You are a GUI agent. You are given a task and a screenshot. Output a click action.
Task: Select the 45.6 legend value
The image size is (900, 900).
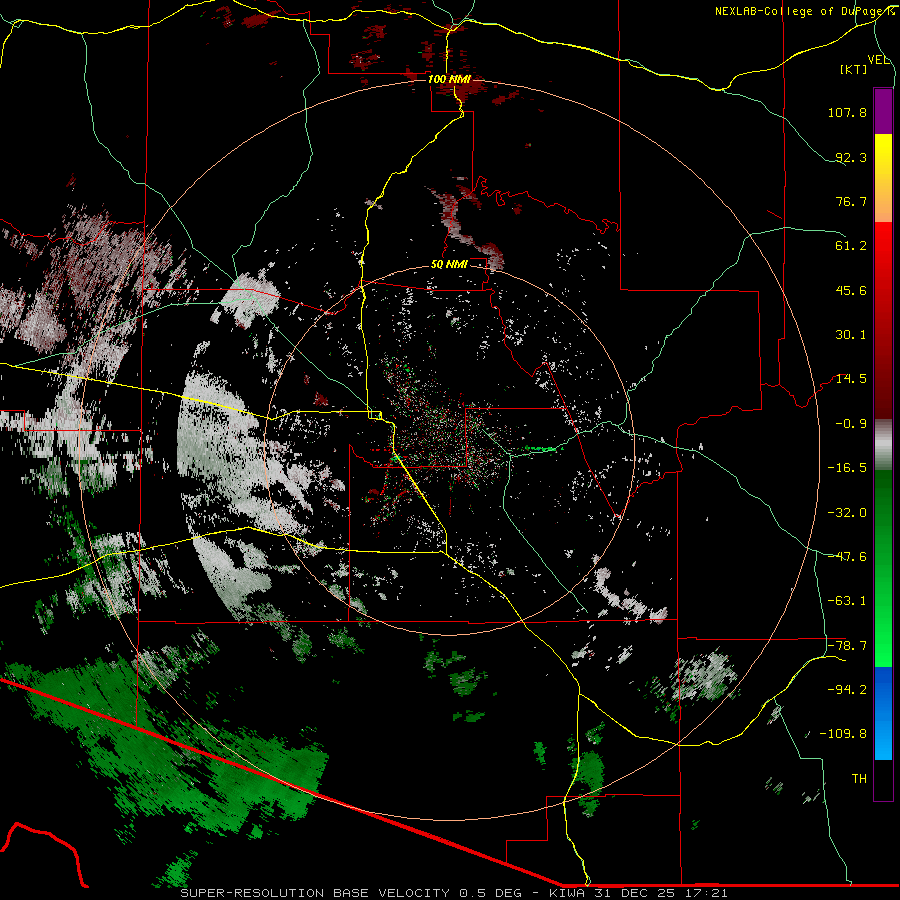point(851,290)
